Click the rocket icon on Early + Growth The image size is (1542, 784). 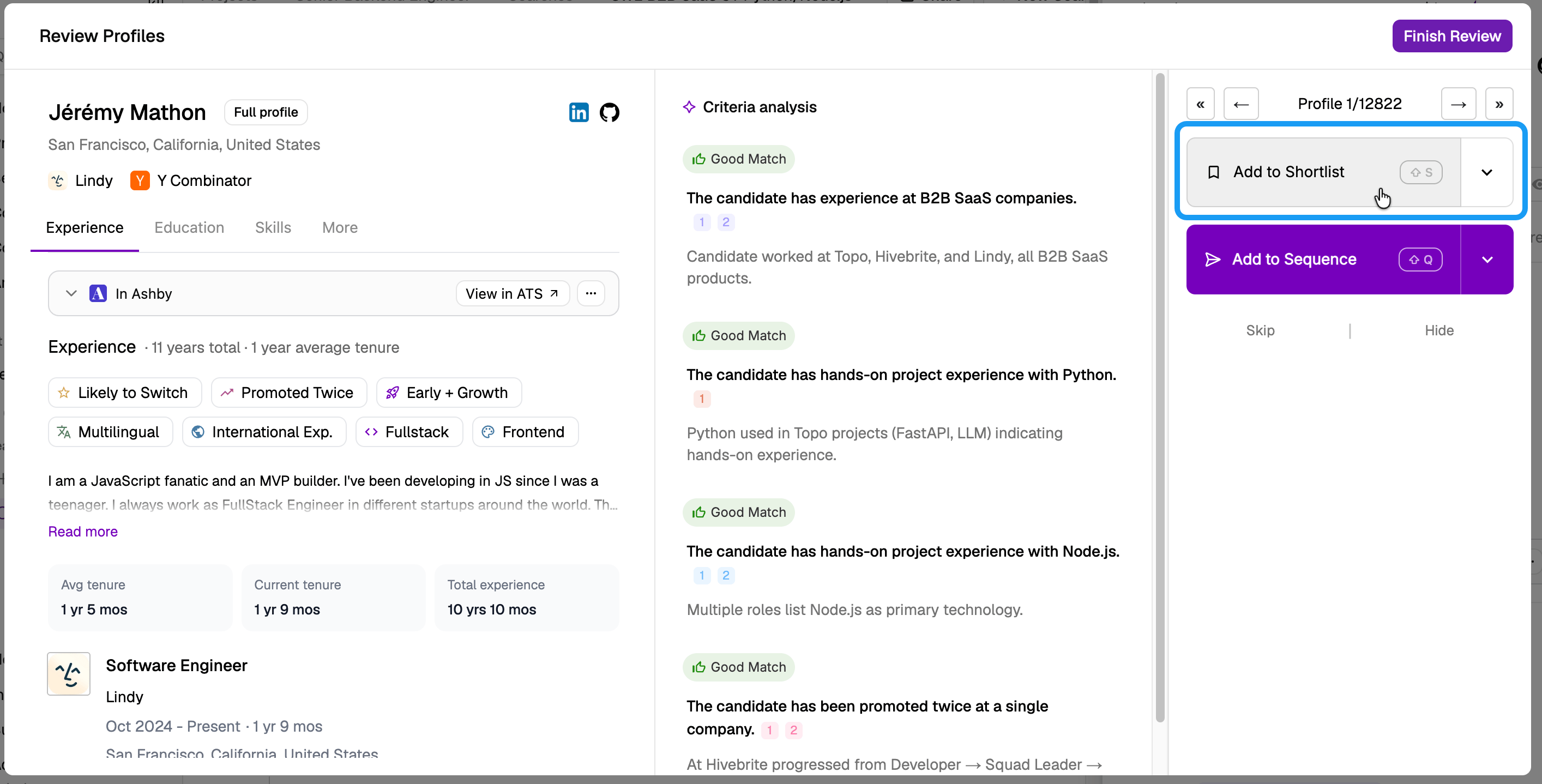point(392,393)
